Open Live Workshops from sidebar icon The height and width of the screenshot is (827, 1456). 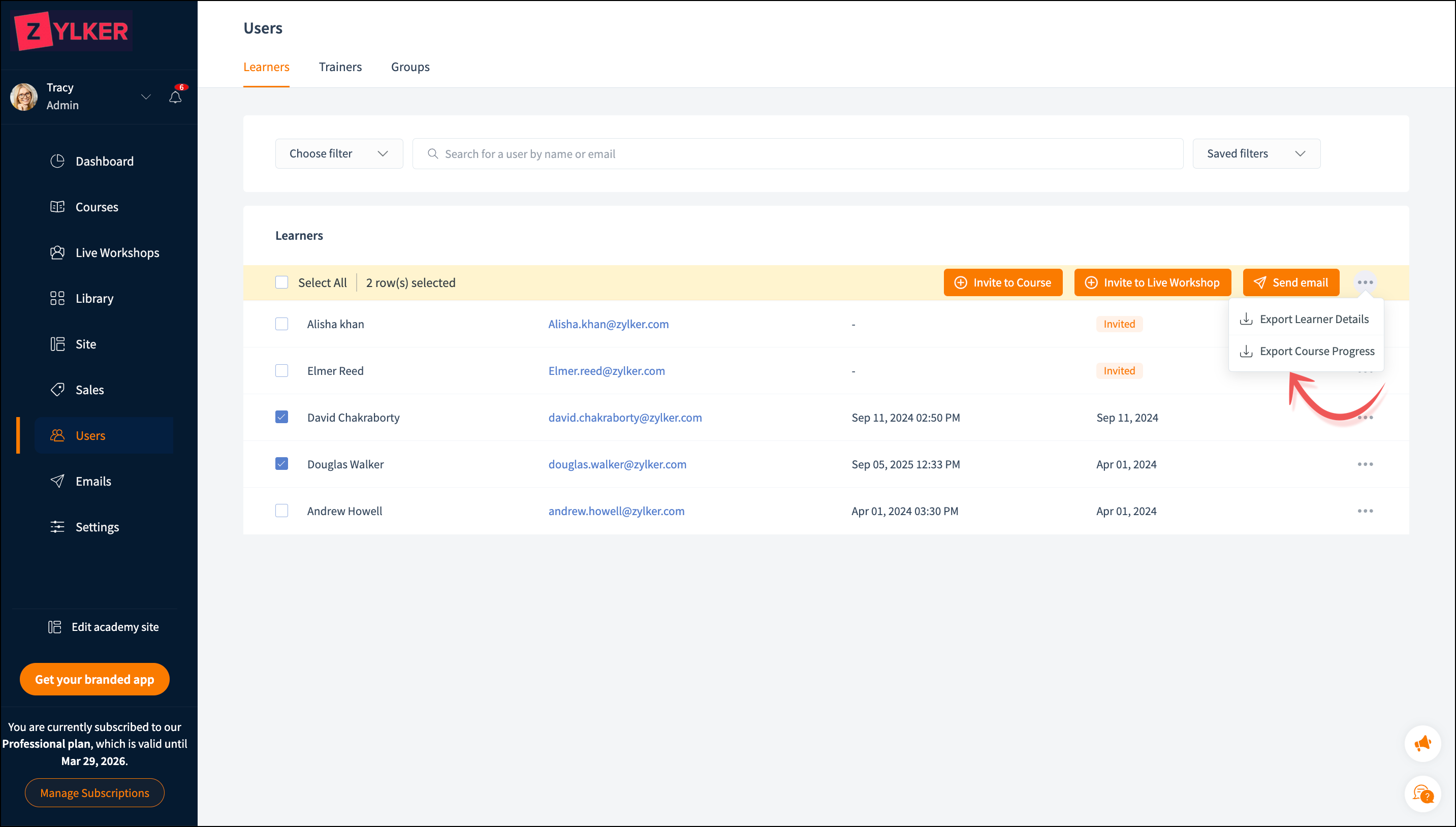click(x=57, y=253)
